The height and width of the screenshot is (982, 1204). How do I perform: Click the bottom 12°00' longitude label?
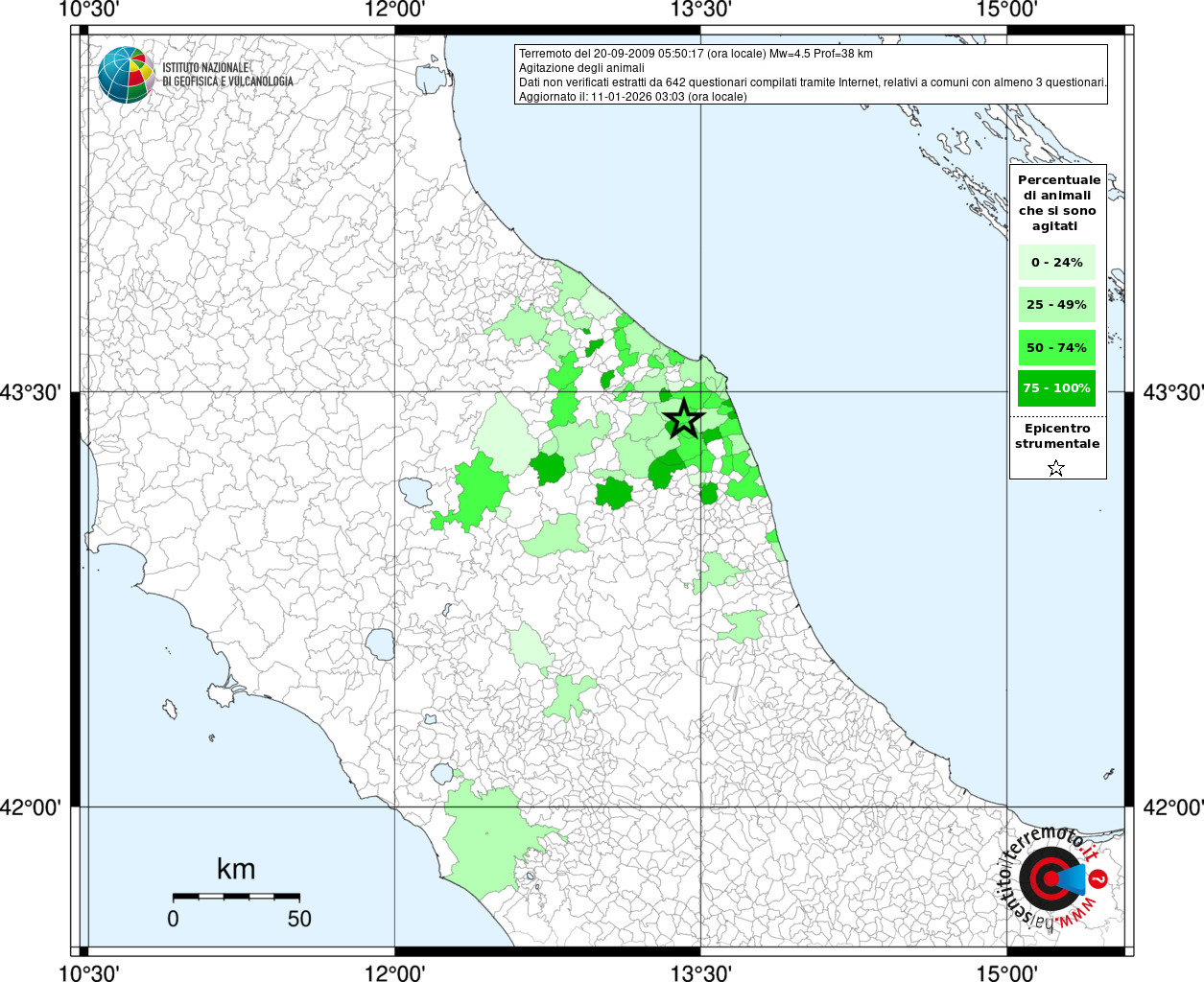(394, 972)
